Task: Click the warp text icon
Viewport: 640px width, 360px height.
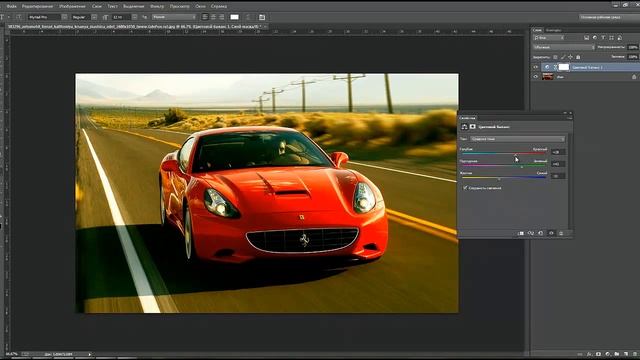Action: [x=248, y=17]
